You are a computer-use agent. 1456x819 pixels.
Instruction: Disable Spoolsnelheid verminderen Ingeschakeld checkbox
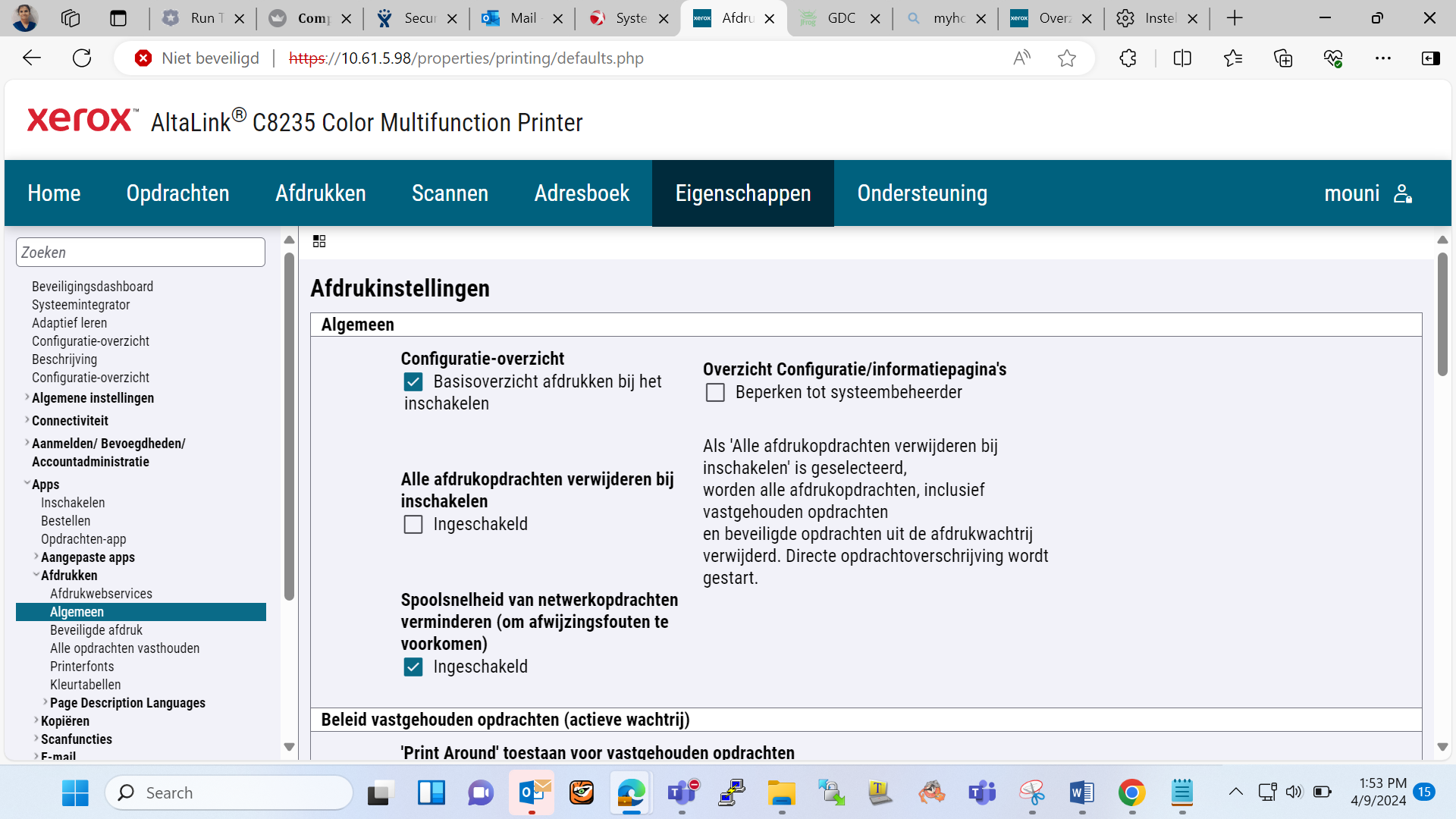tap(413, 667)
